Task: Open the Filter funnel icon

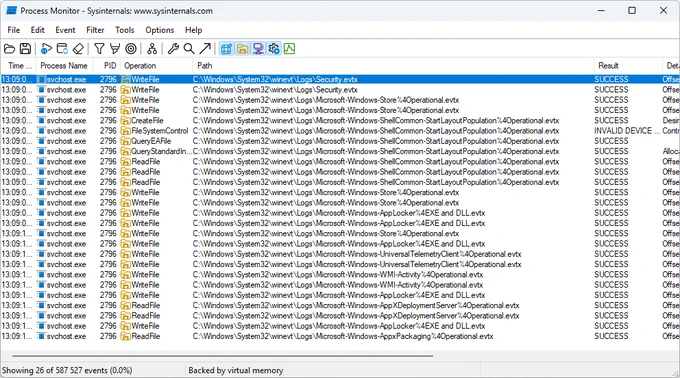Action: (99, 49)
